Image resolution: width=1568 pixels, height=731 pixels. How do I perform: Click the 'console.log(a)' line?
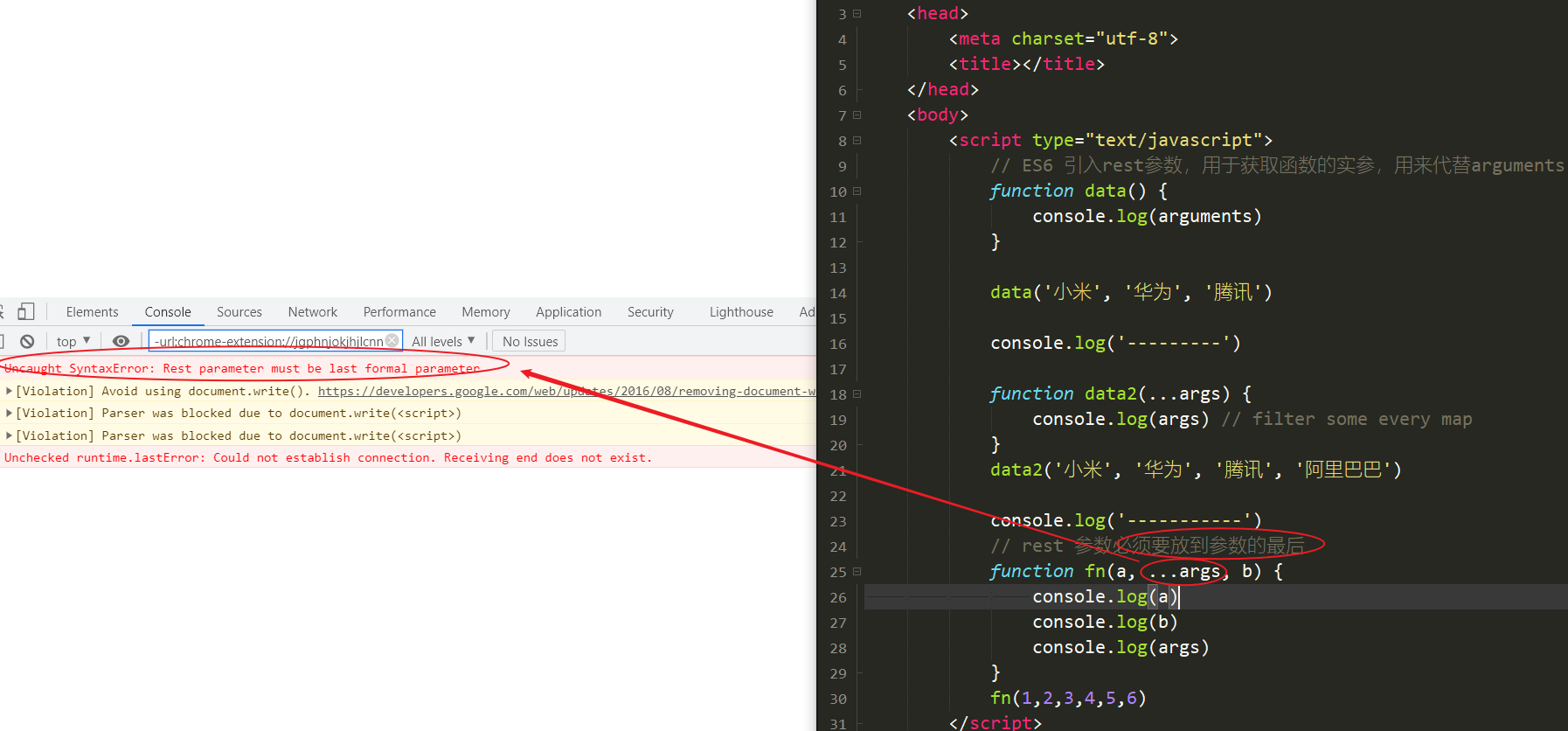point(1106,596)
